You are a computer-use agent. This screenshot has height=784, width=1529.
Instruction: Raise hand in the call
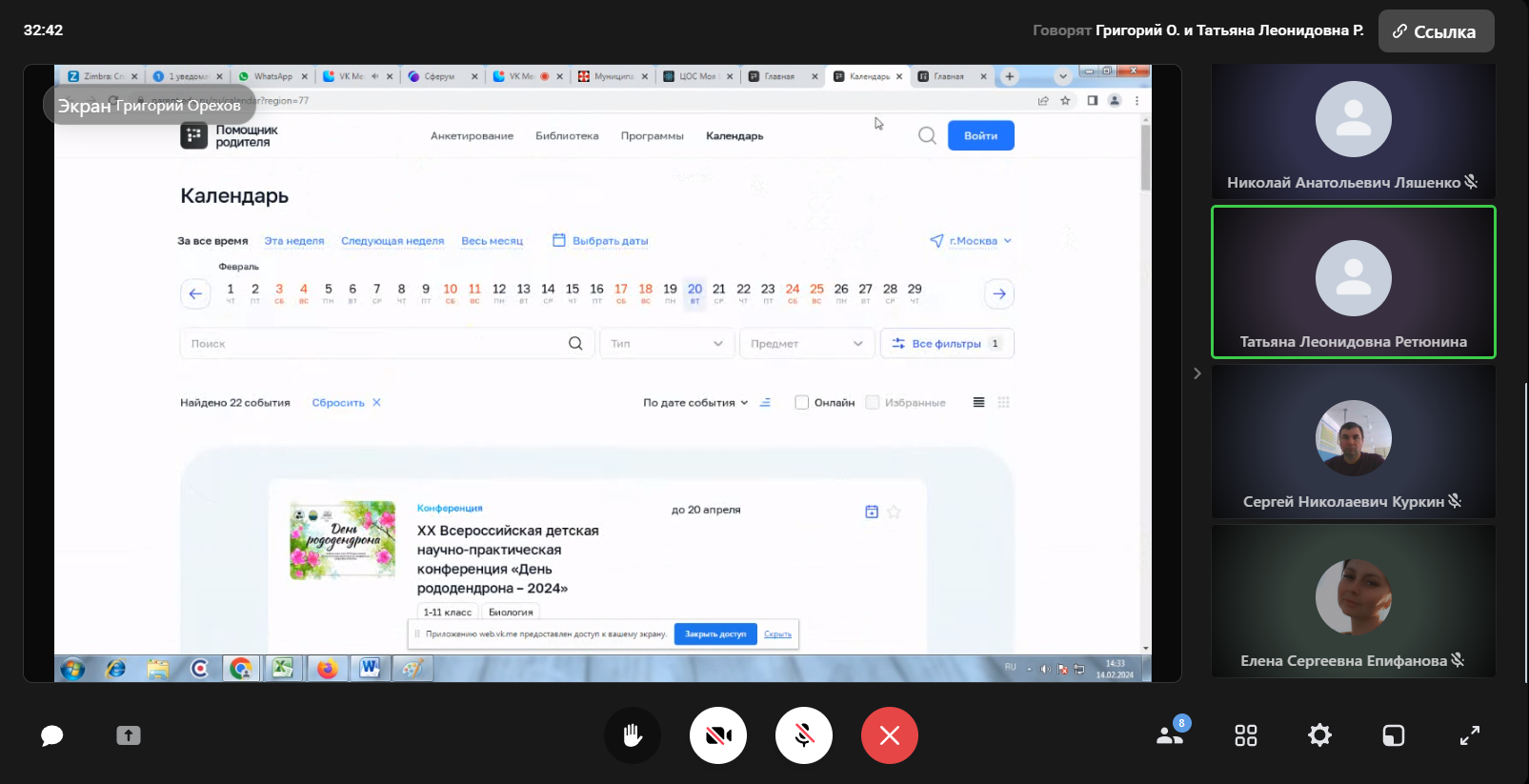point(633,735)
